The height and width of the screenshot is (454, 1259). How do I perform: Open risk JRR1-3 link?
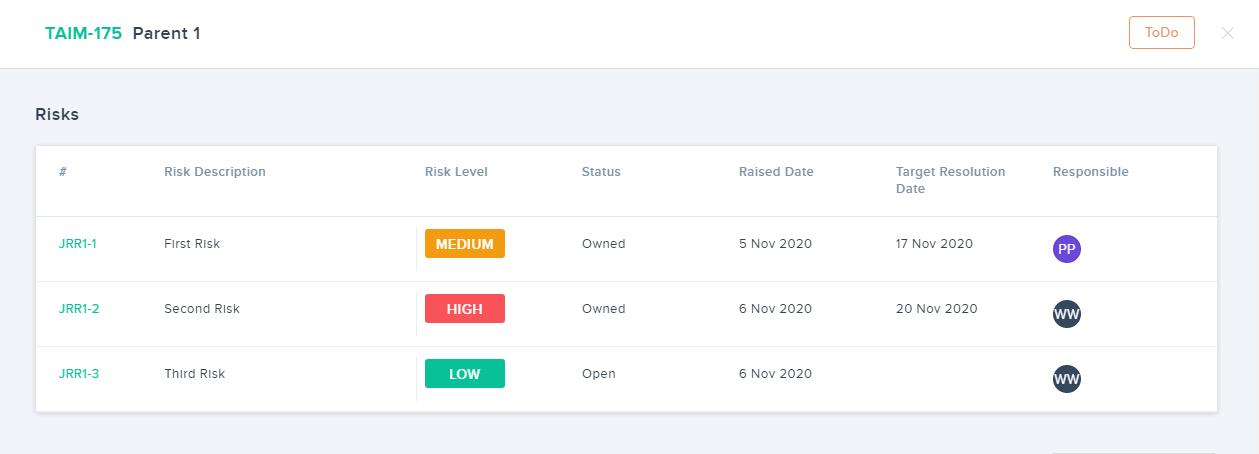[x=79, y=373]
